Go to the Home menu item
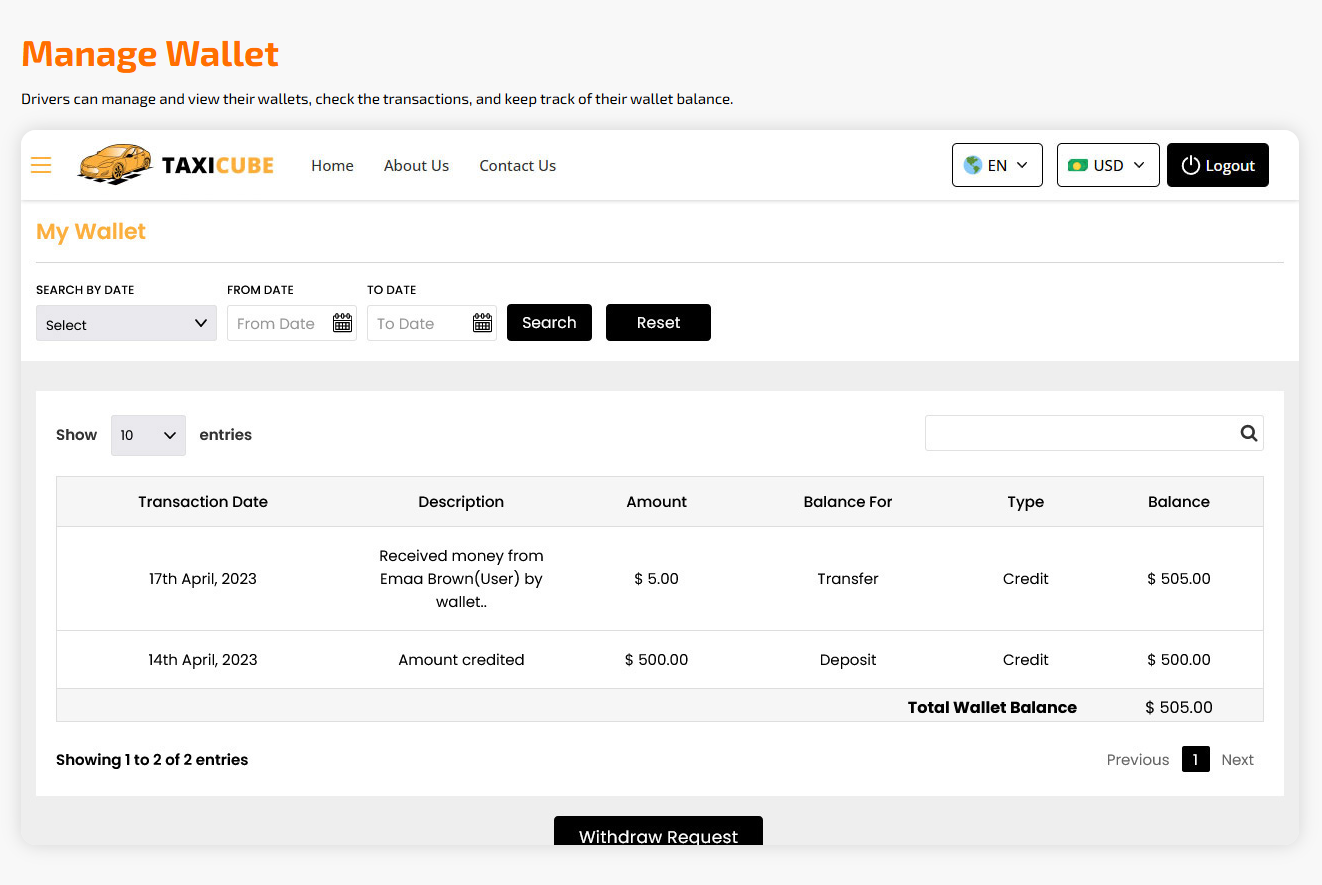 [x=332, y=166]
